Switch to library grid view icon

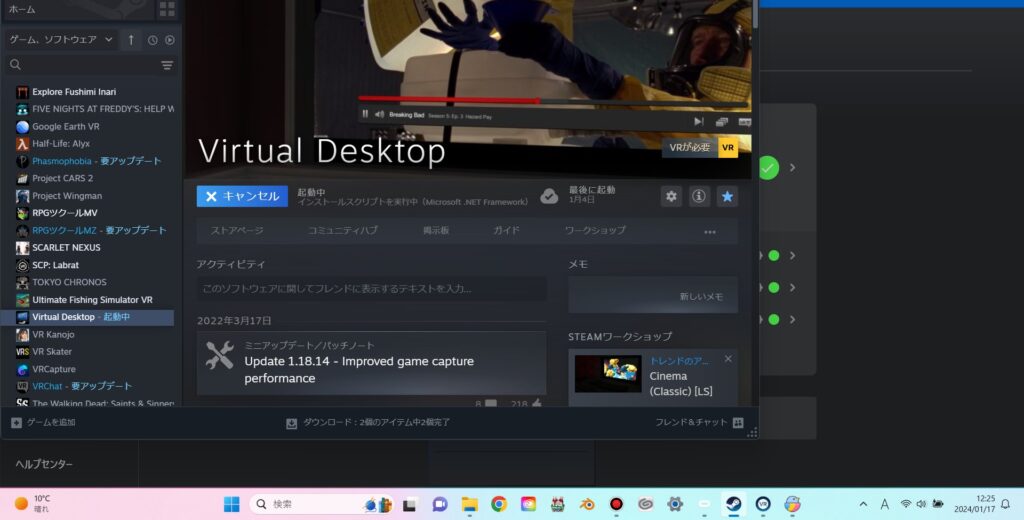[167, 9]
